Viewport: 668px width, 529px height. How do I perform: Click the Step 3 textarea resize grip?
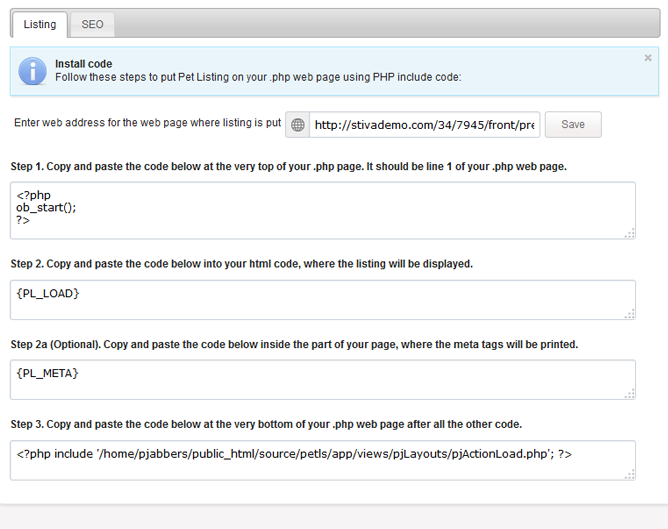pyautogui.click(x=630, y=475)
